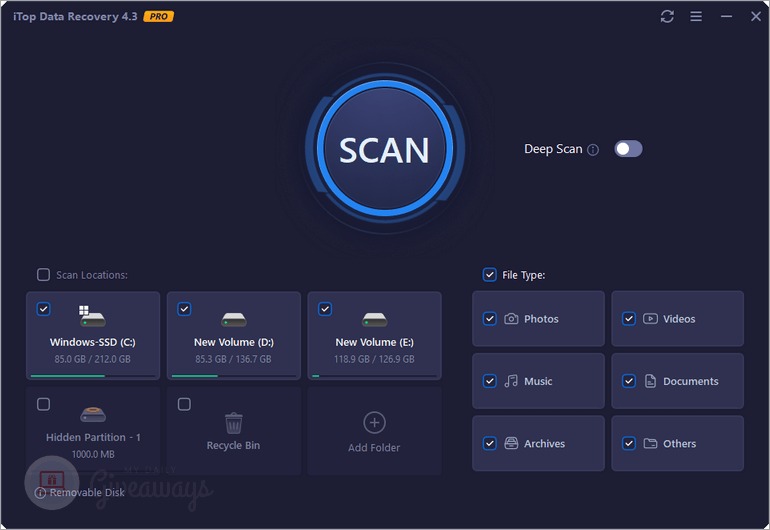Check the Recycle Bin checkbox
The width and height of the screenshot is (770, 530).
point(184,404)
